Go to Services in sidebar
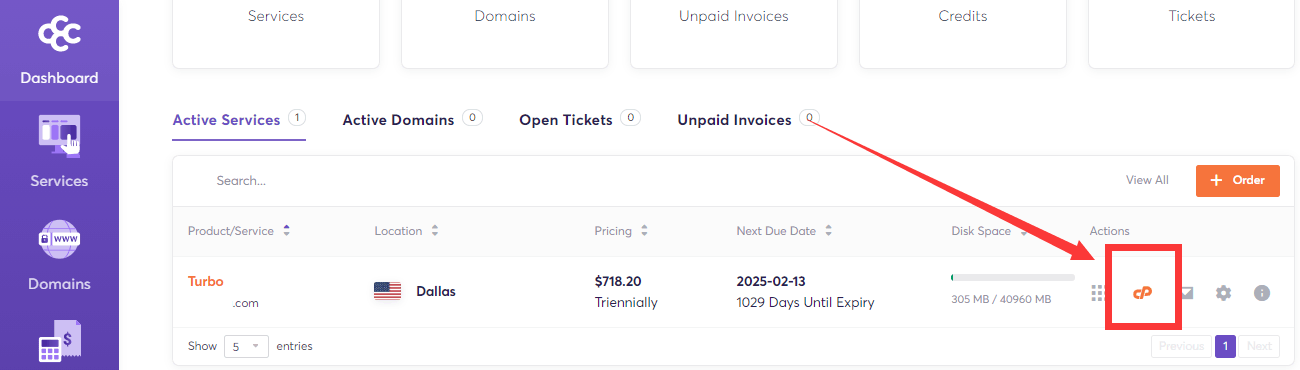The width and height of the screenshot is (1300, 370). coord(59,152)
